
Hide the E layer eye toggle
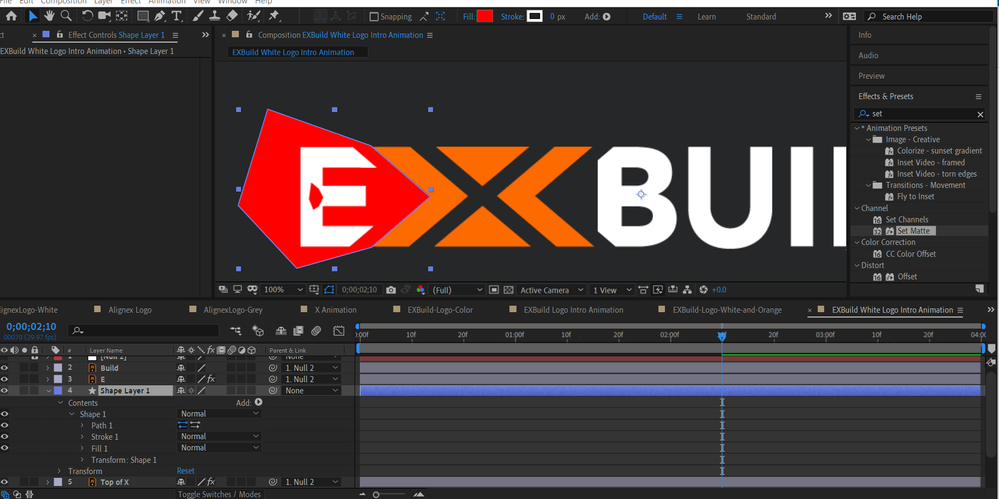point(4,379)
